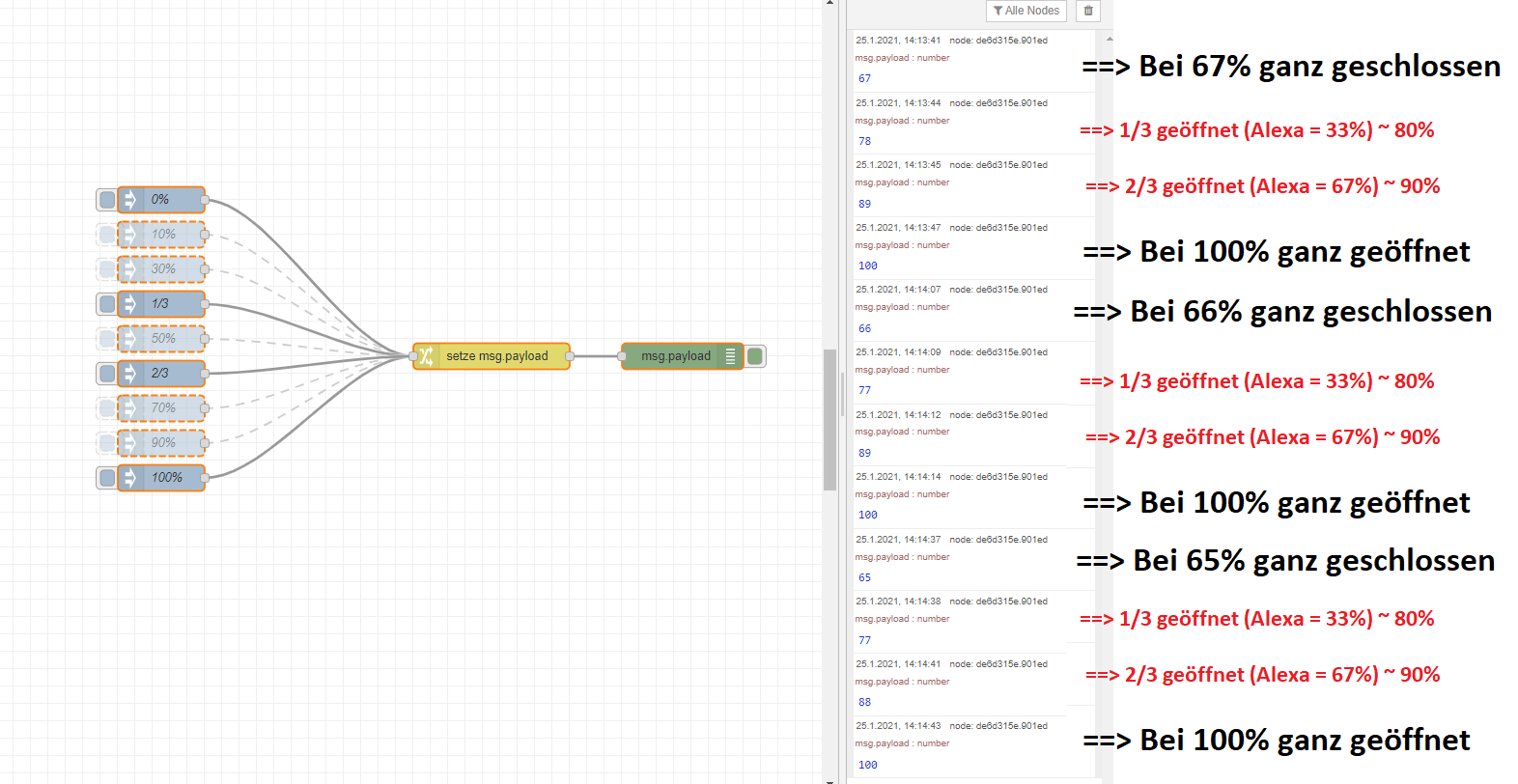Screen dimensions: 1518x784
Task: Select the 50% inject node
Action: (161, 339)
